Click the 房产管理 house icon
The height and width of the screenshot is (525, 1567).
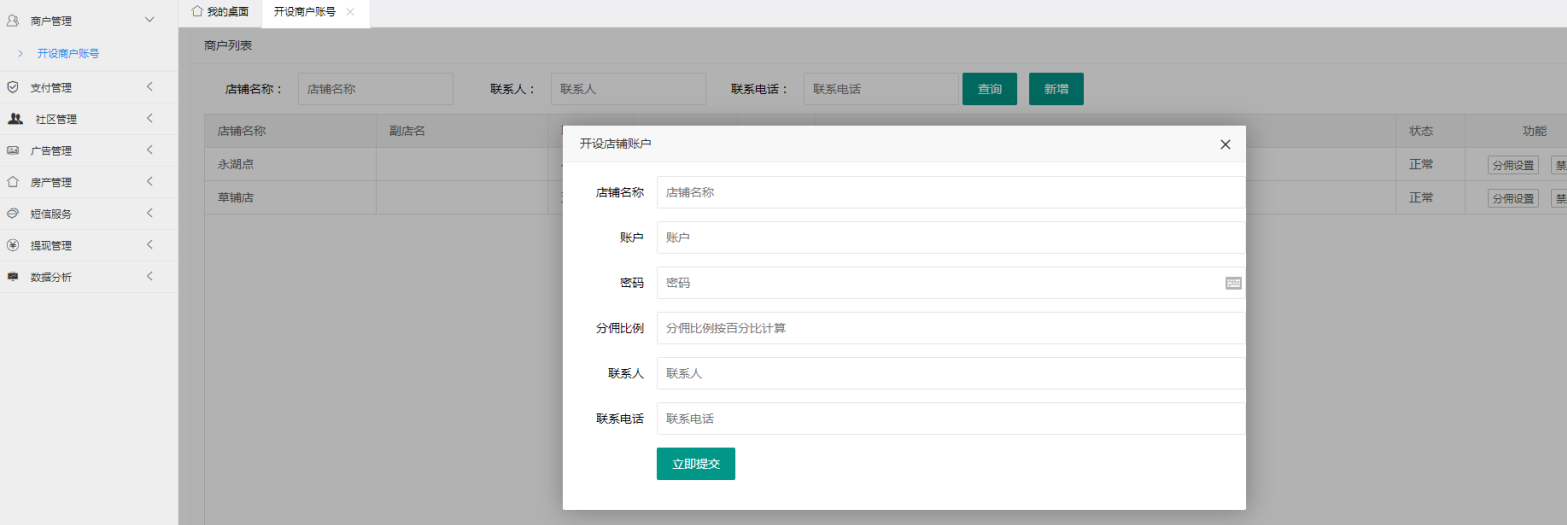tap(13, 182)
